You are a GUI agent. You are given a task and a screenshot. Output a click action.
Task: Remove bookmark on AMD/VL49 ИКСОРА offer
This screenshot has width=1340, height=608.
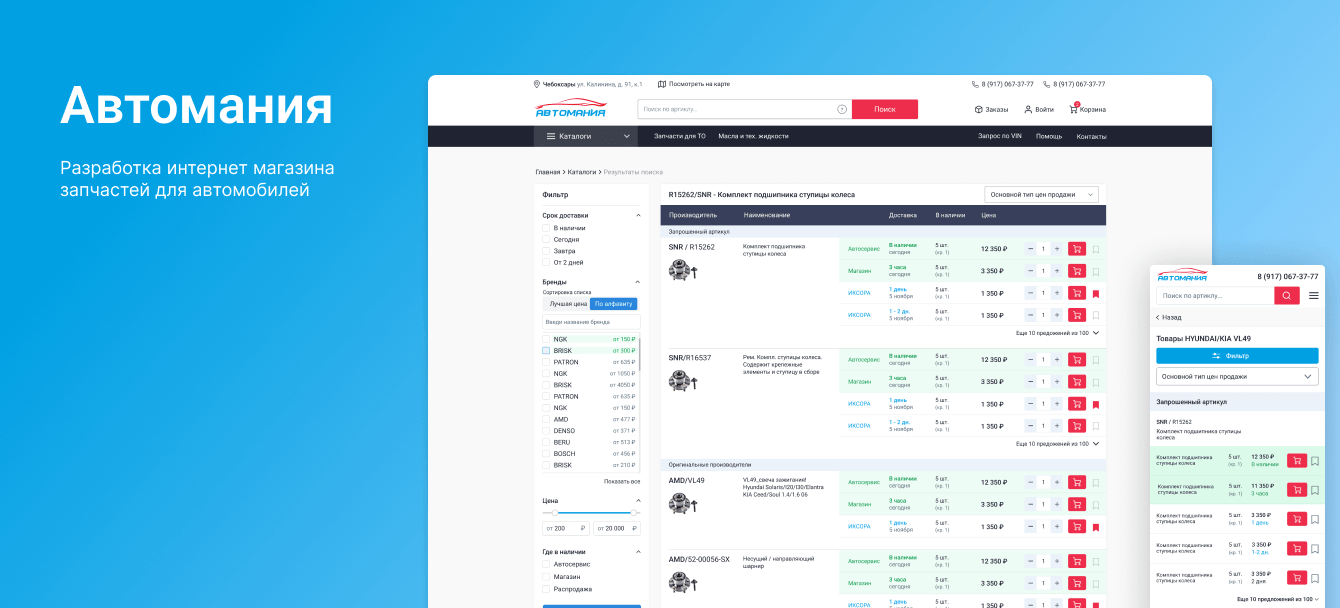click(1096, 527)
